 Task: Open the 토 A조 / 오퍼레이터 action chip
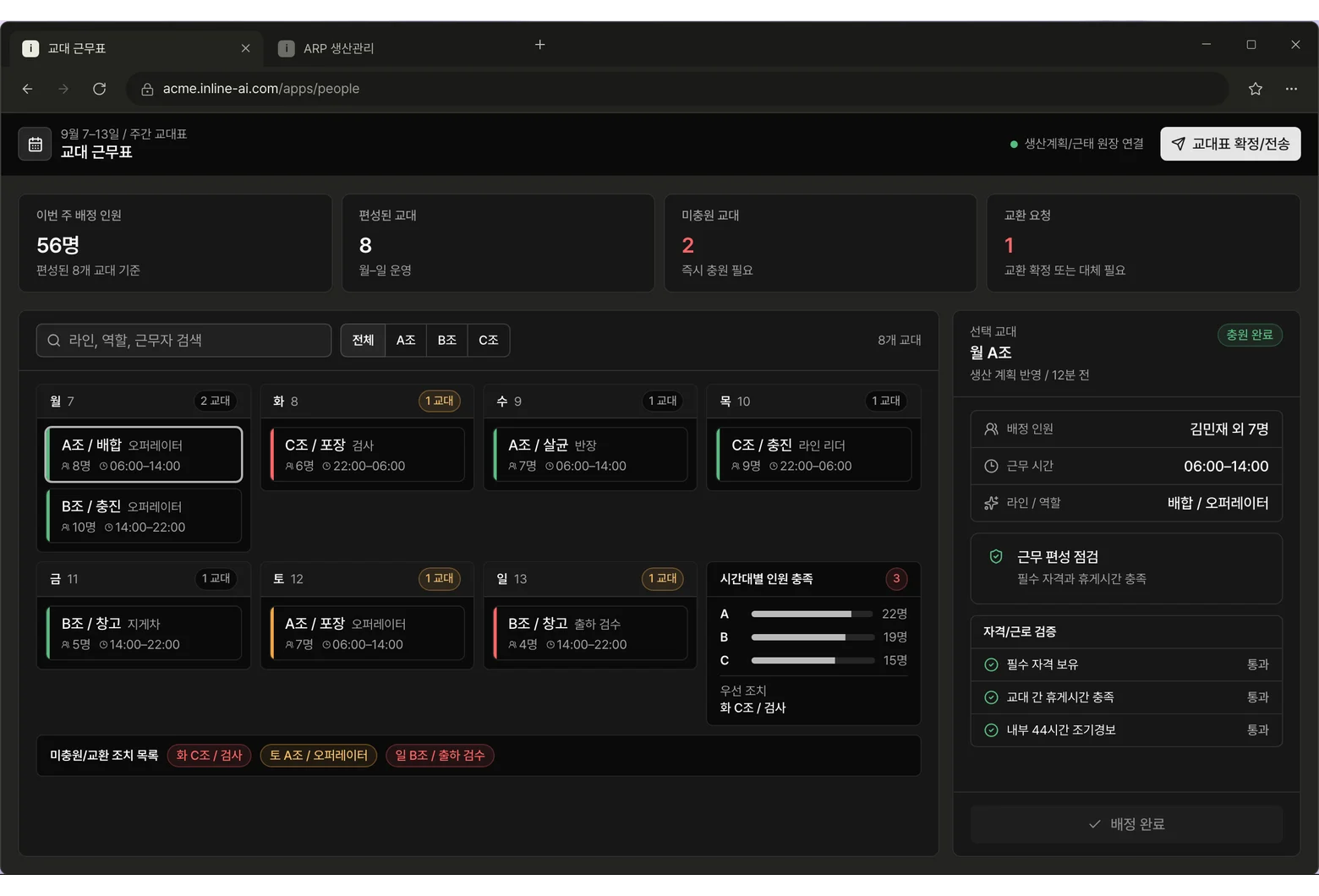[318, 755]
